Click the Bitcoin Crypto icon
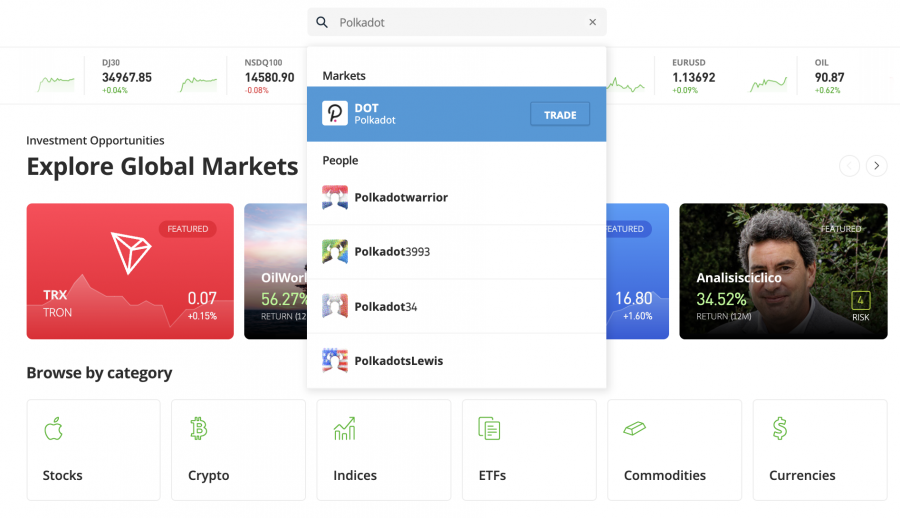Viewport: 900px width, 518px height. click(x=199, y=428)
